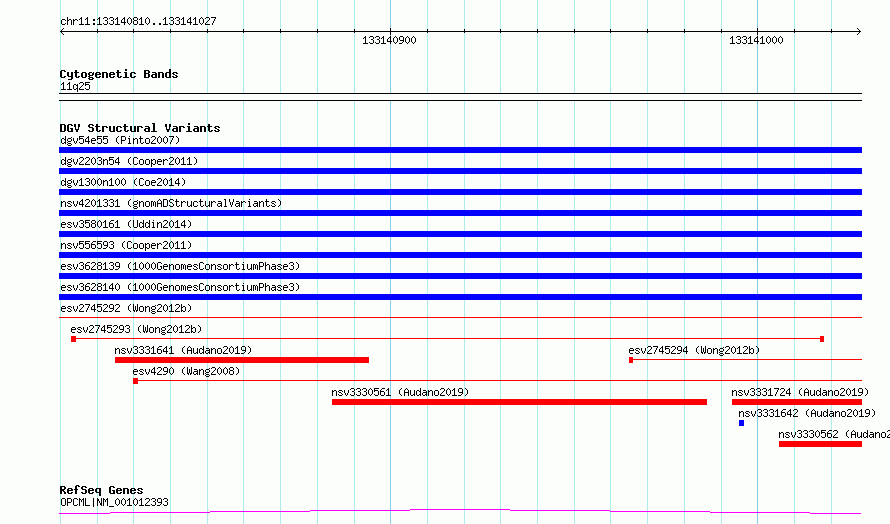Image resolution: width=890 pixels, height=524 pixels.
Task: Open esv3580161 (Uddin2014) variant entry
Action: pos(126,224)
